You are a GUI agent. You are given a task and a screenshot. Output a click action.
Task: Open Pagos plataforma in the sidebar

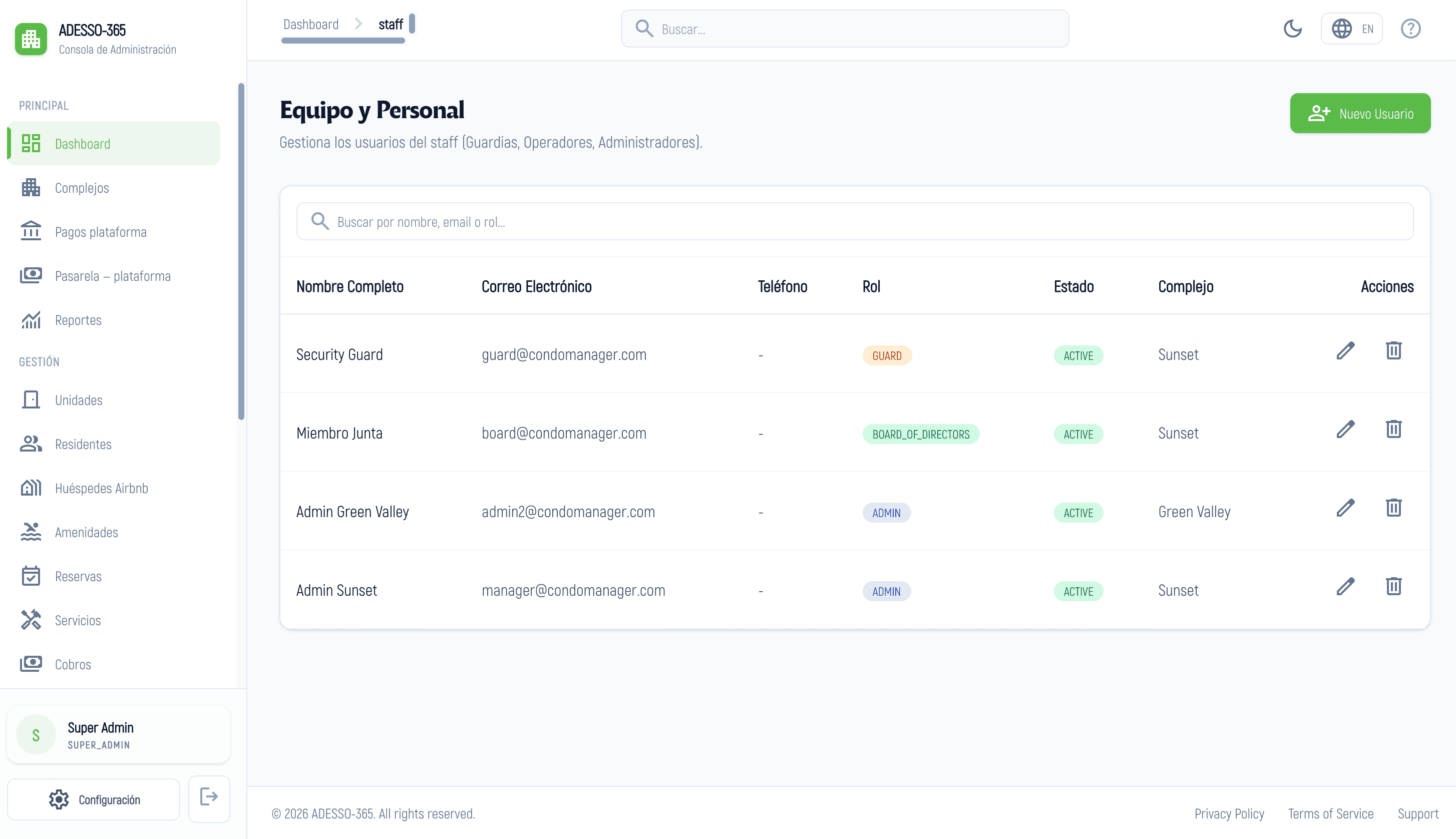click(x=114, y=232)
